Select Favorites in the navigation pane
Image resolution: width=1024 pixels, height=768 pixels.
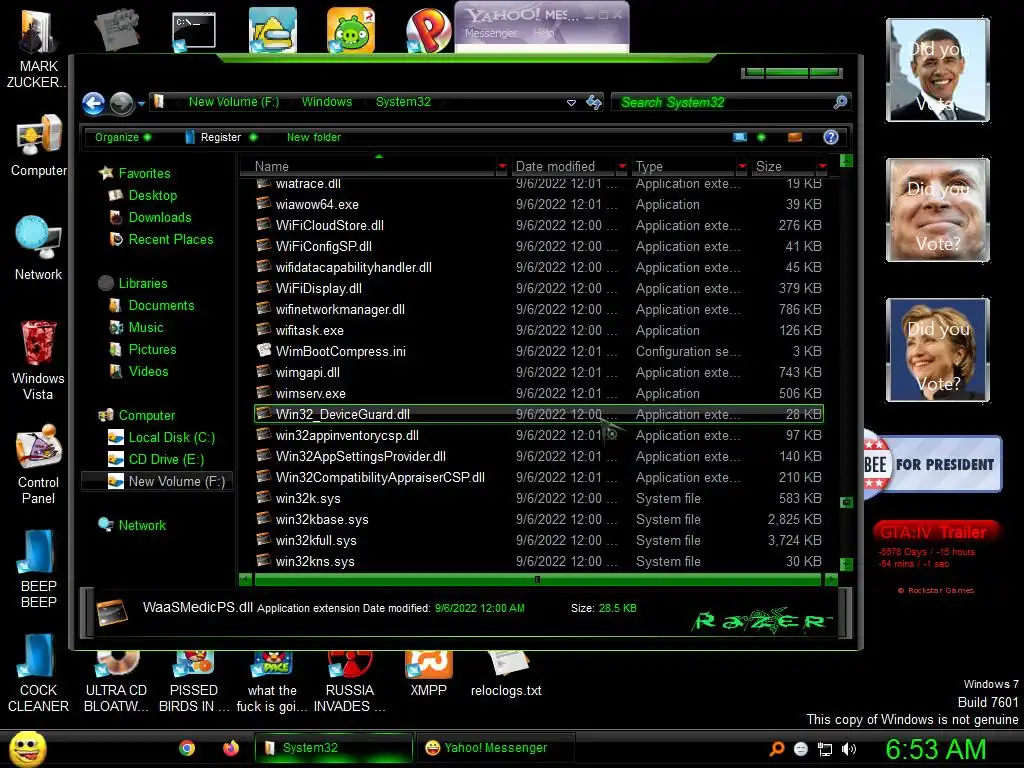144,173
